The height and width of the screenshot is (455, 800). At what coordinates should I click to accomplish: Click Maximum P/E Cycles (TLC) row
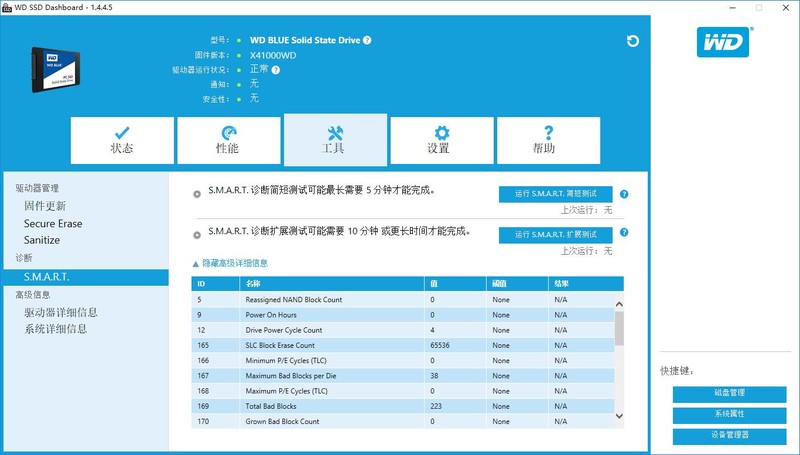403,391
